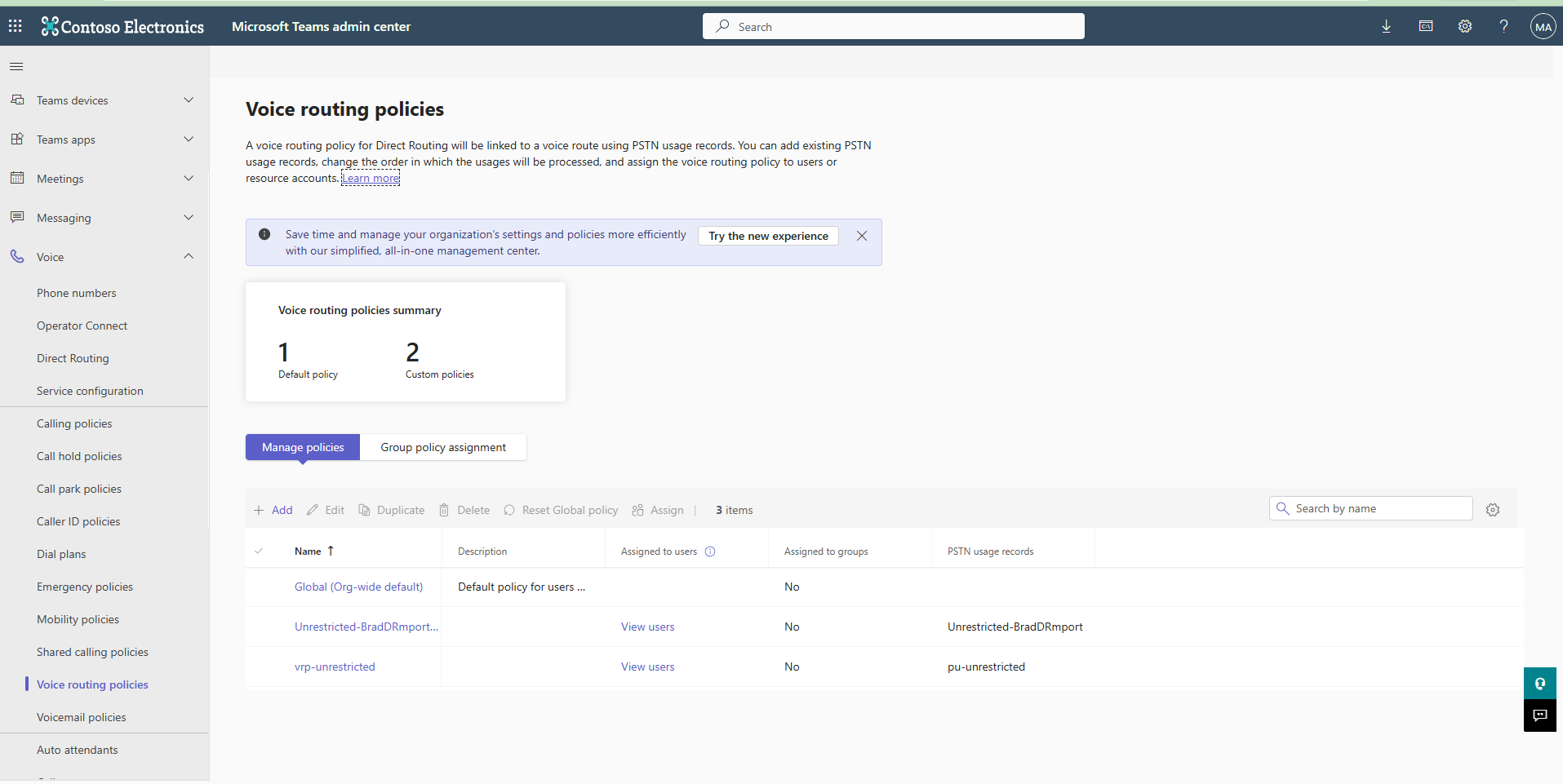Open the black feedback chat button
Image resolution: width=1563 pixels, height=784 pixels.
(x=1540, y=715)
